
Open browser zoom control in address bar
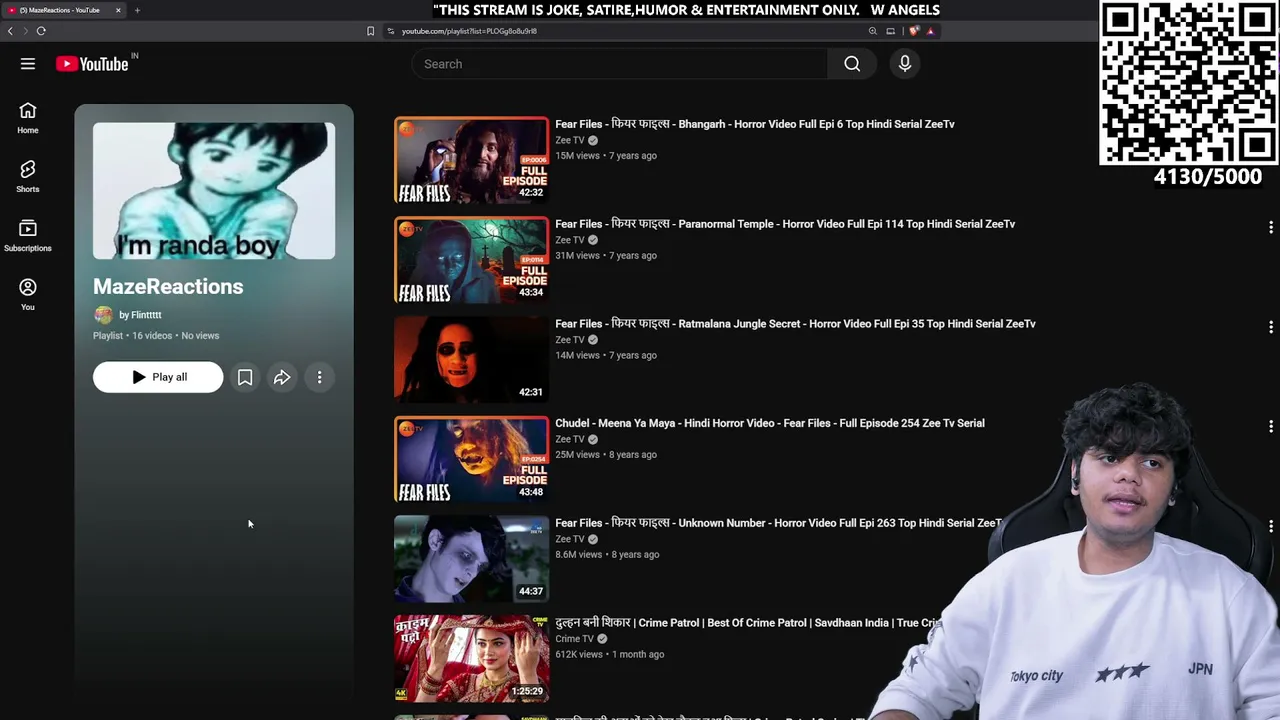873,31
